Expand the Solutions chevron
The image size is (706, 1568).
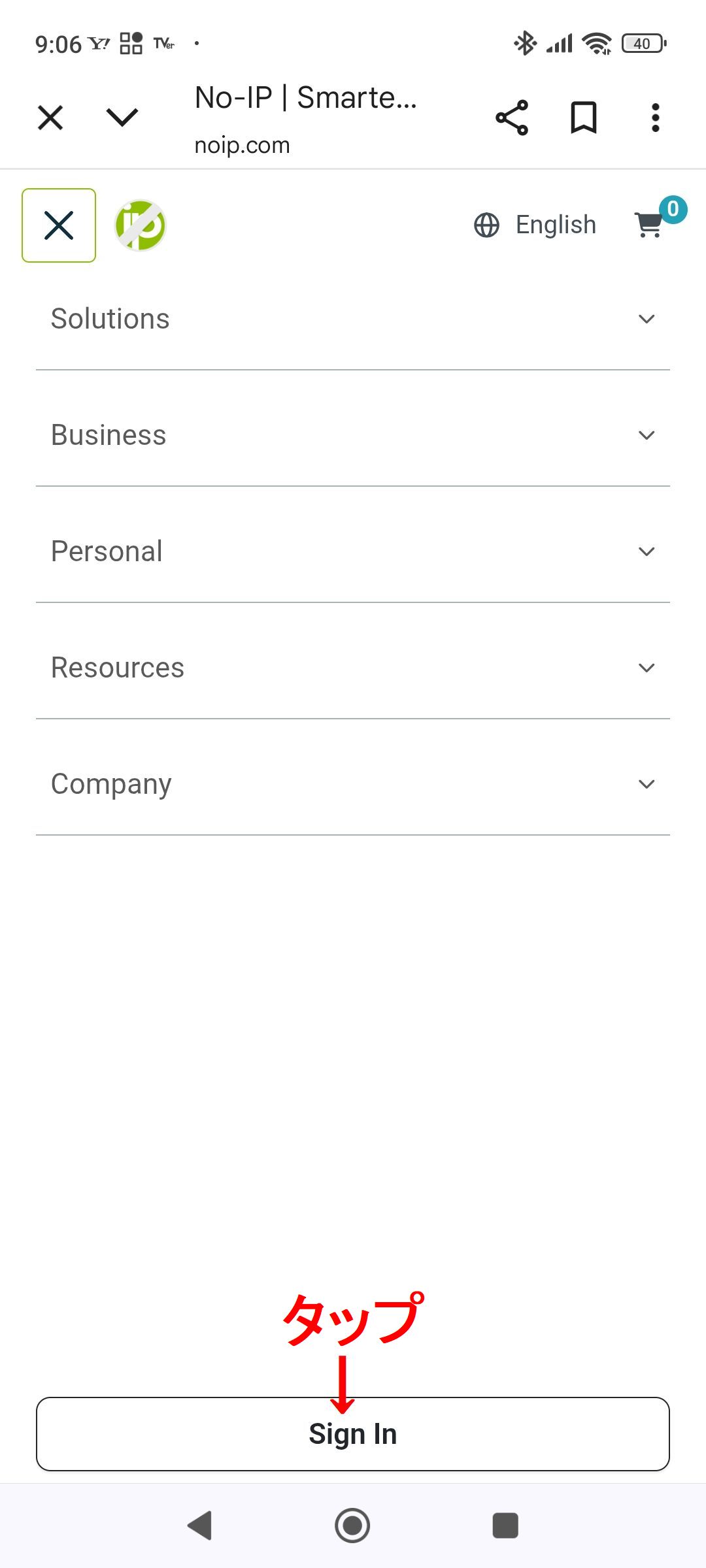pyautogui.click(x=647, y=319)
